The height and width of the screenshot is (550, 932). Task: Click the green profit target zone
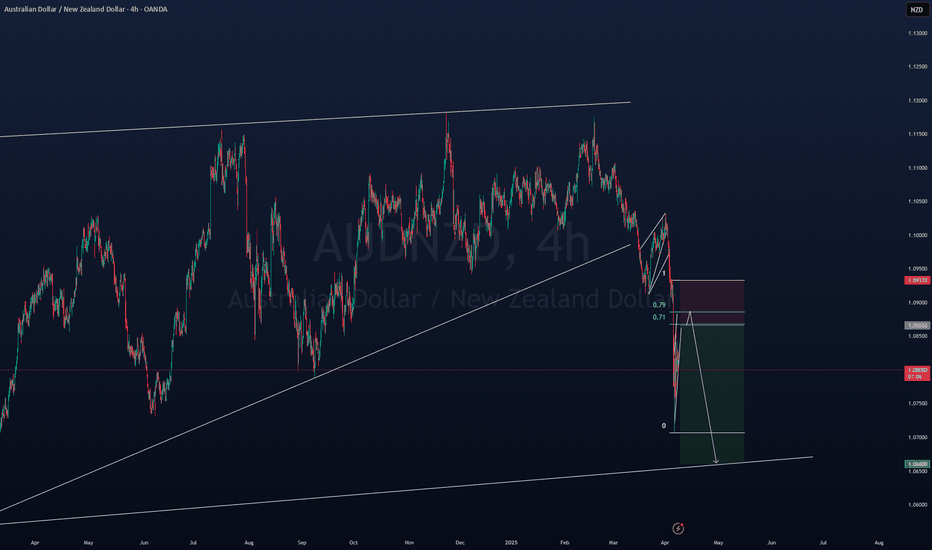712,394
